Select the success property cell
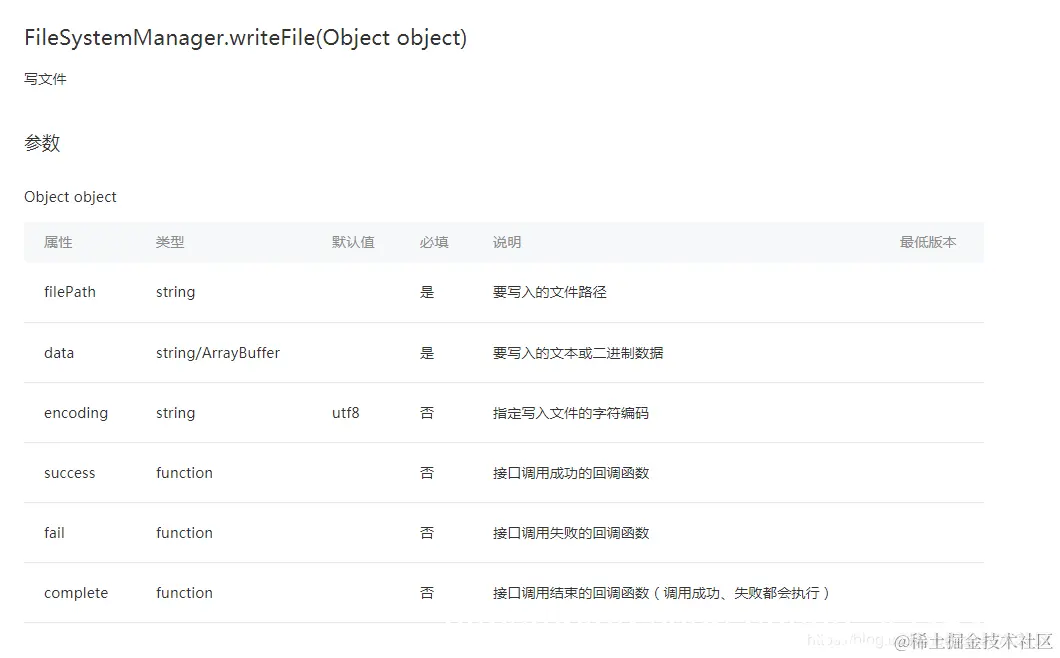The width and height of the screenshot is (1060, 658). click(70, 473)
